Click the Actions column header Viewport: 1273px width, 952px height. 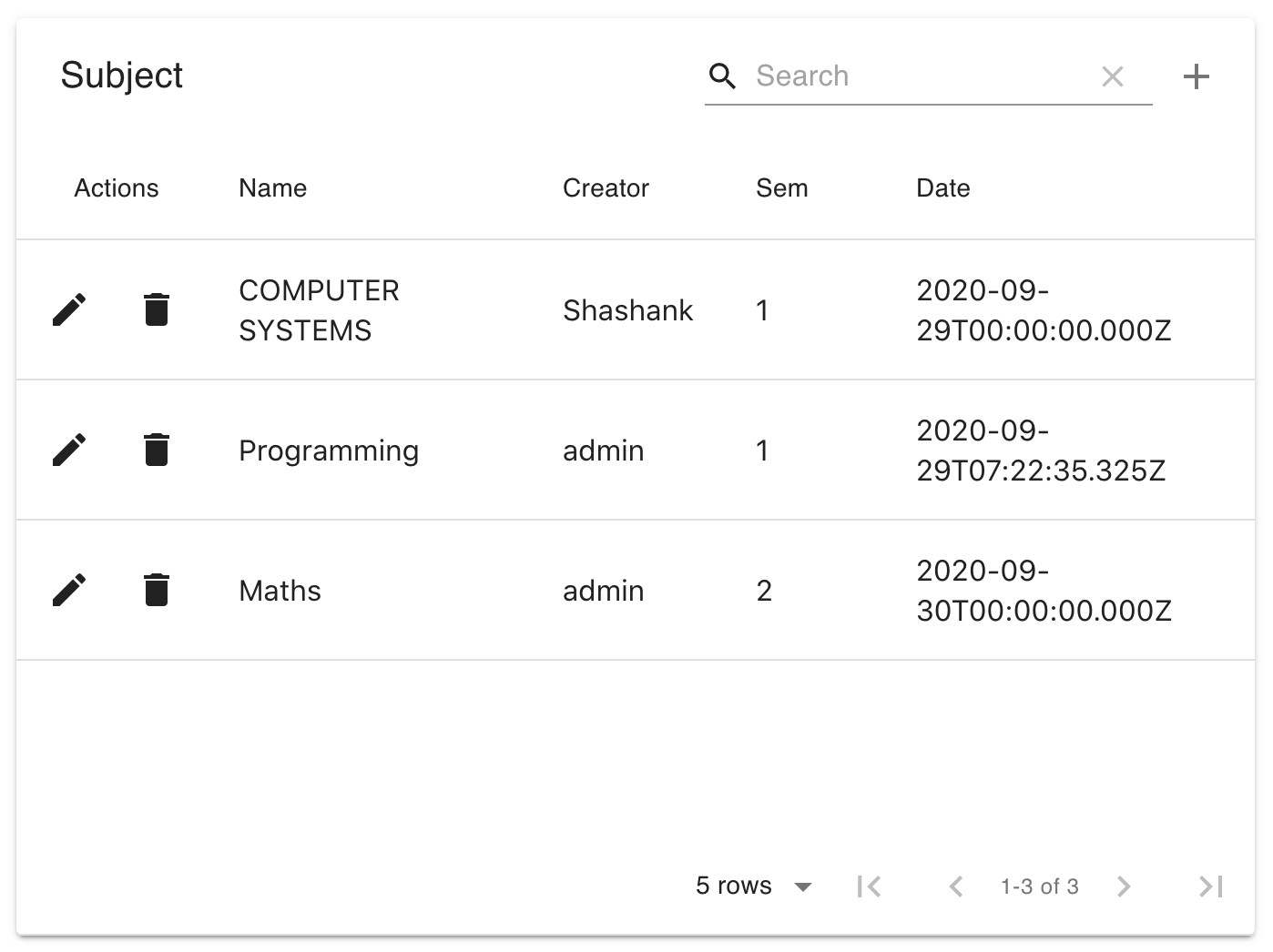point(117,188)
